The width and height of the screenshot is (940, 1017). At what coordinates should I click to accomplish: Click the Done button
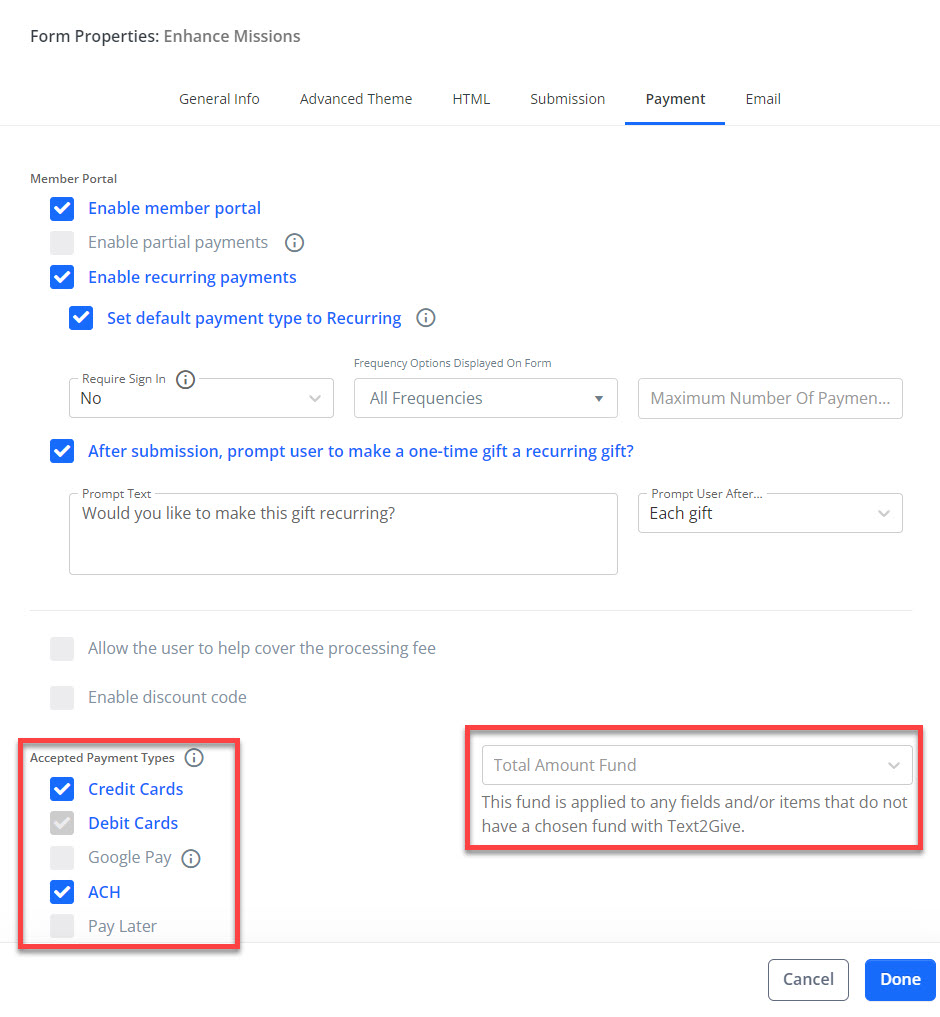point(900,979)
